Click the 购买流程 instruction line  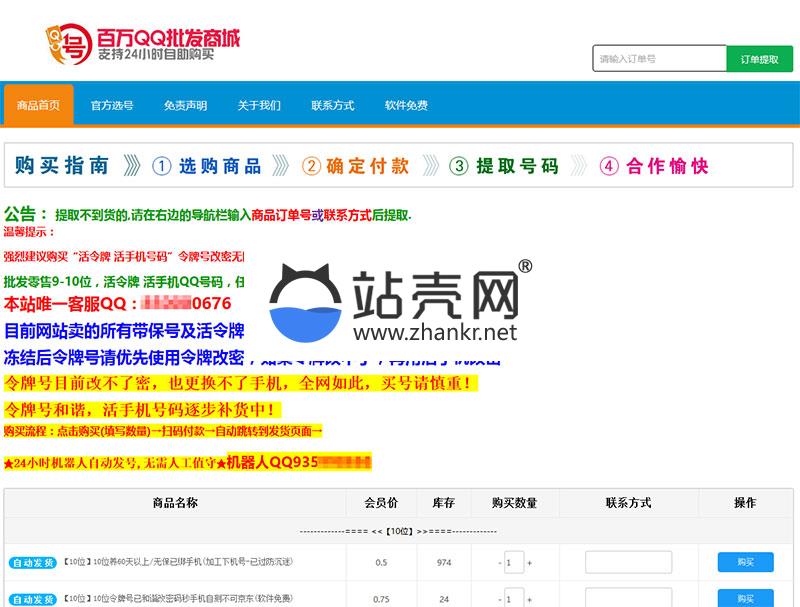pyautogui.click(x=163, y=431)
